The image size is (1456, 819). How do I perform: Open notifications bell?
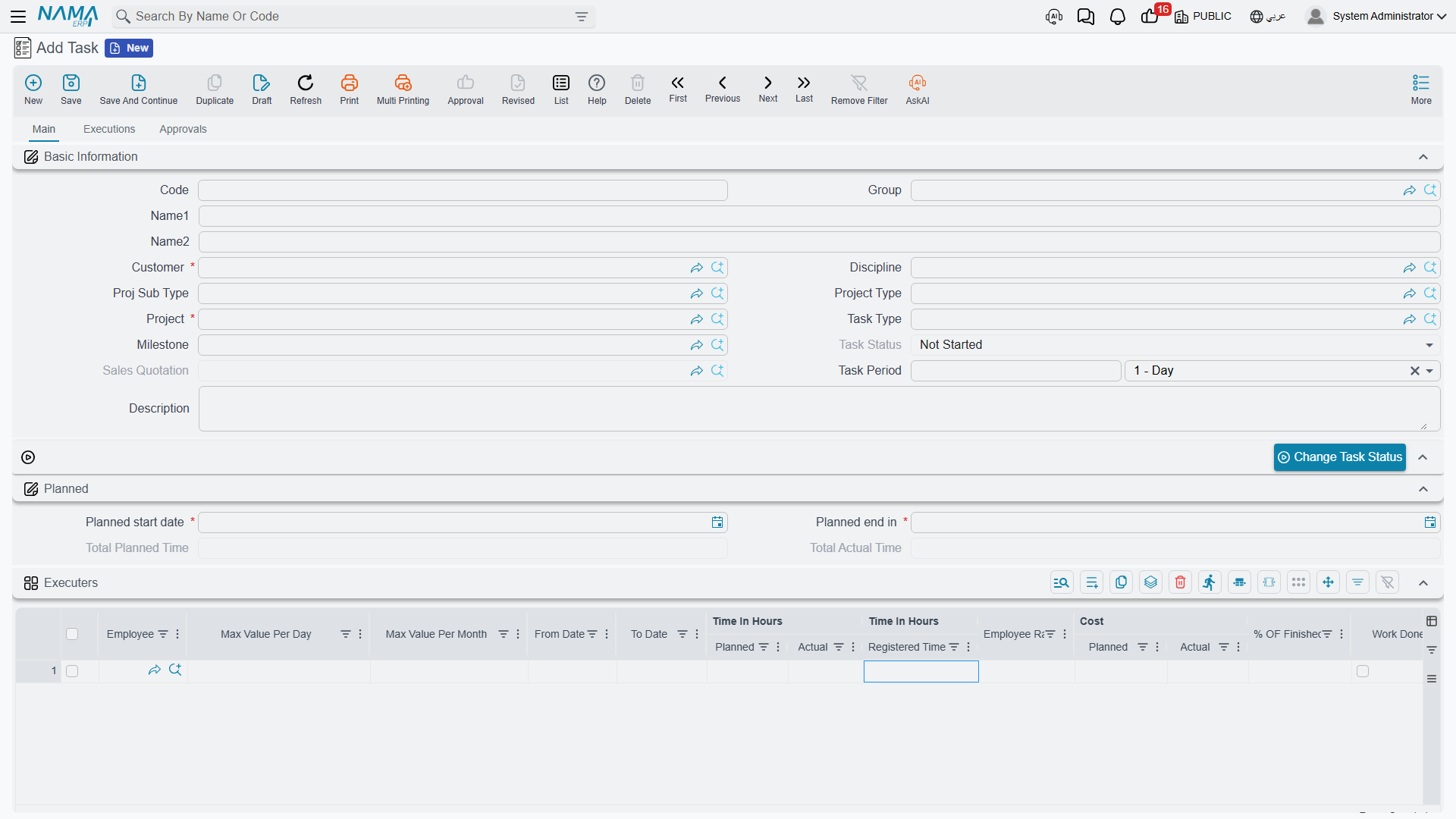1117,17
